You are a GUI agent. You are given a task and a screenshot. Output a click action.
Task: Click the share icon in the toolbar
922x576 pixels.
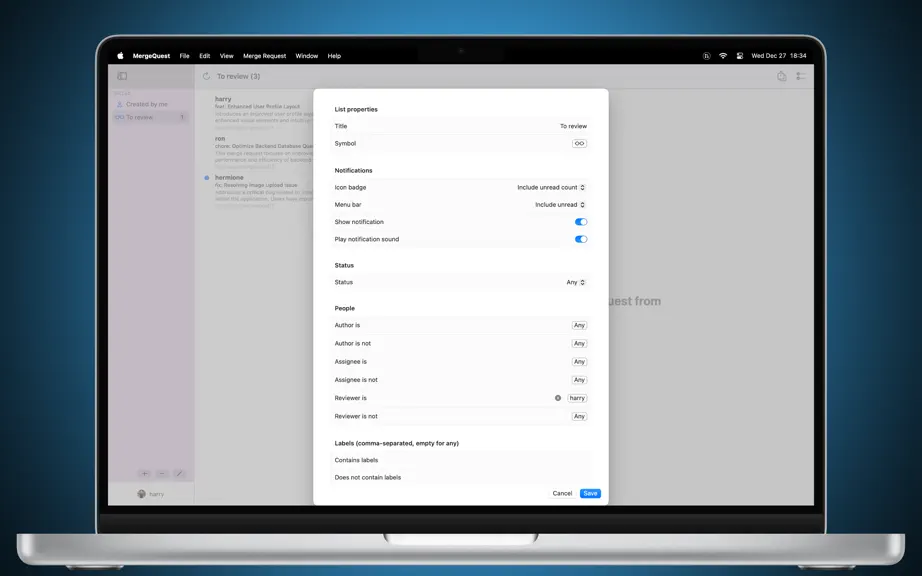(x=781, y=76)
